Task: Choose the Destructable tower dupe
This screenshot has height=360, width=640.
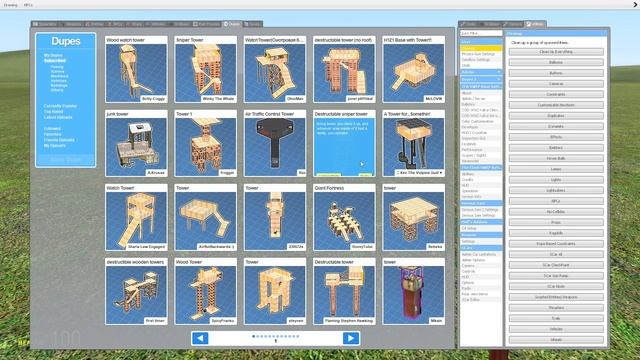Action: point(344,291)
